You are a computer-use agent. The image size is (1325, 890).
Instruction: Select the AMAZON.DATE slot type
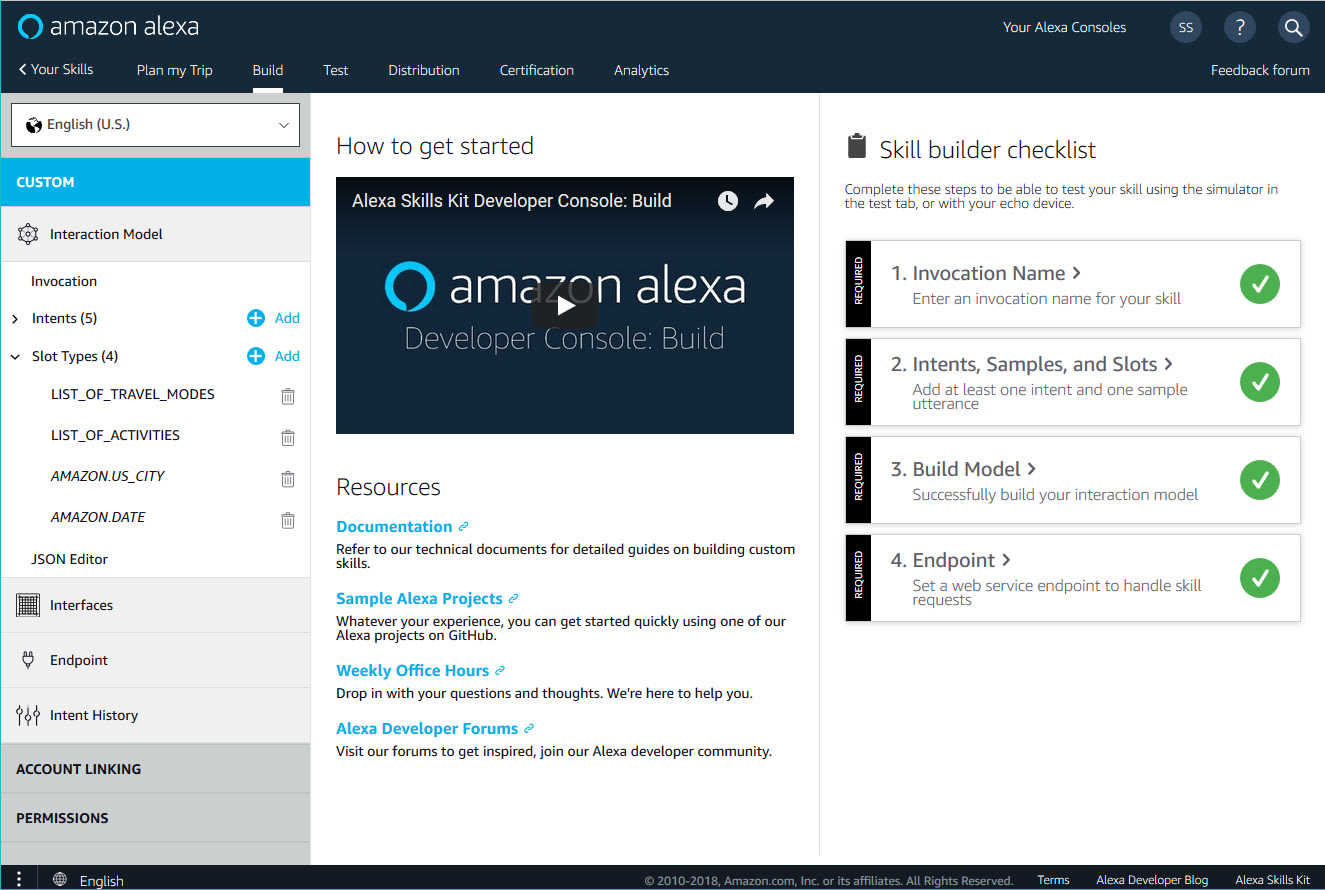[x=98, y=517]
